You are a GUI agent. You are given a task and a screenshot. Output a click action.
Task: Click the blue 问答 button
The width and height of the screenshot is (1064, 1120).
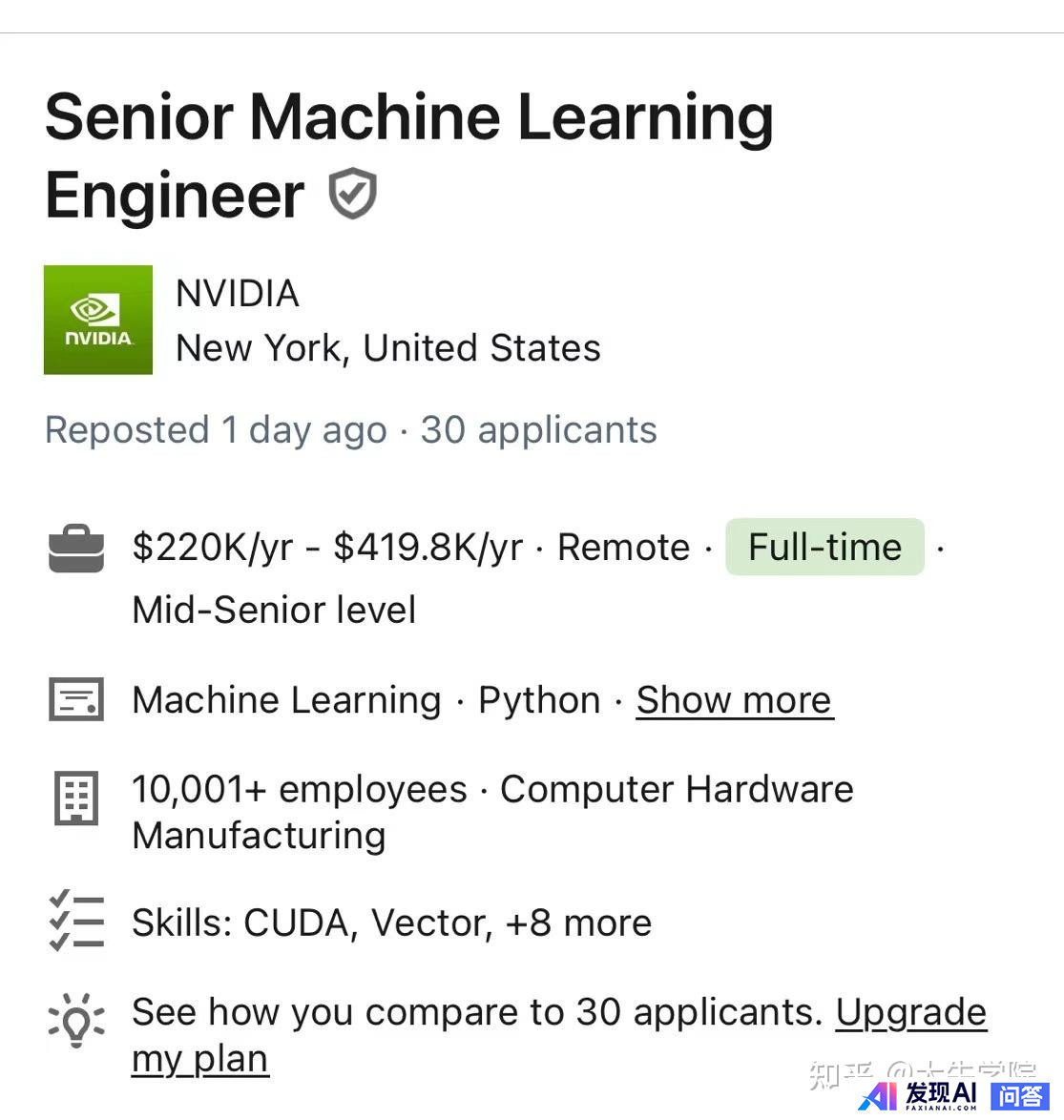point(1020,1096)
